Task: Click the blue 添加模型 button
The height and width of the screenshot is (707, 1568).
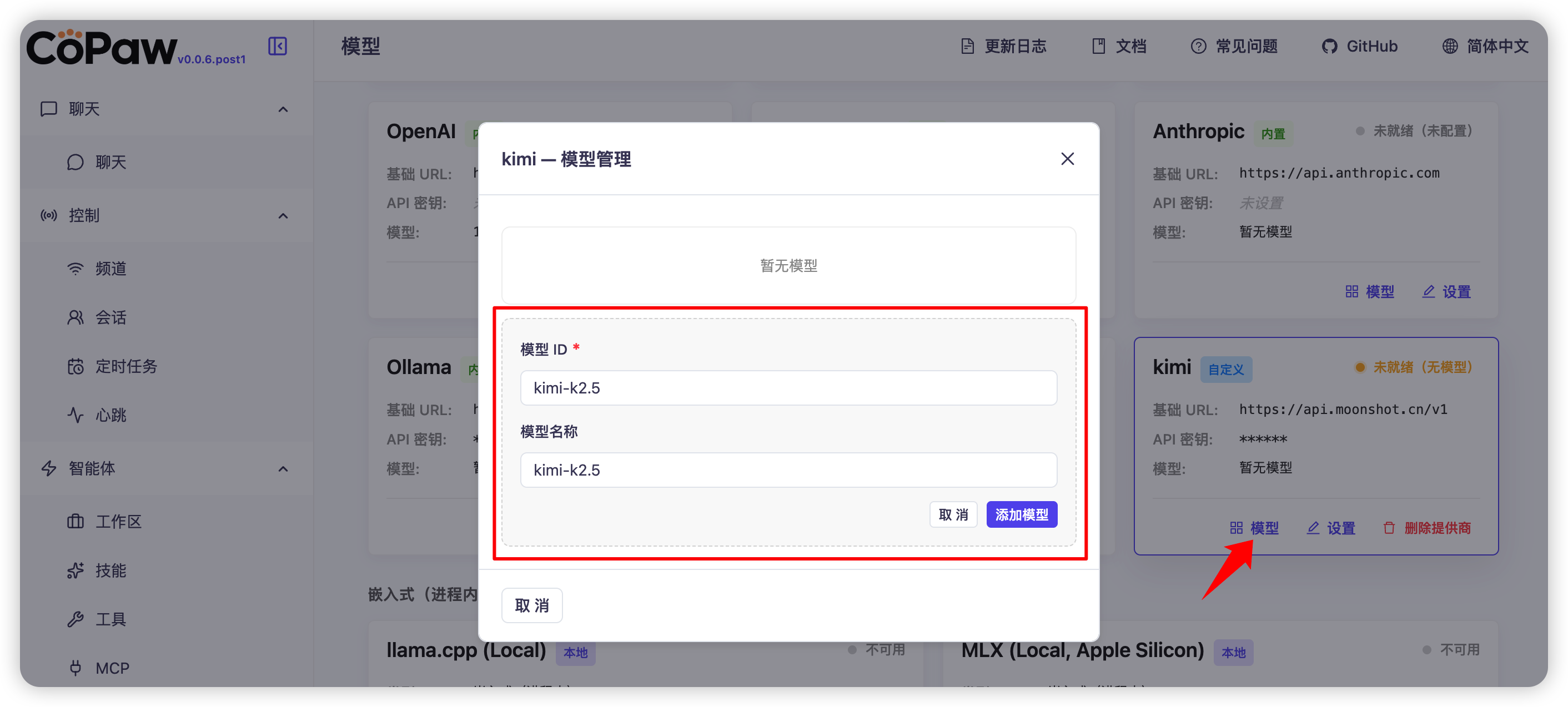Action: [x=1022, y=515]
